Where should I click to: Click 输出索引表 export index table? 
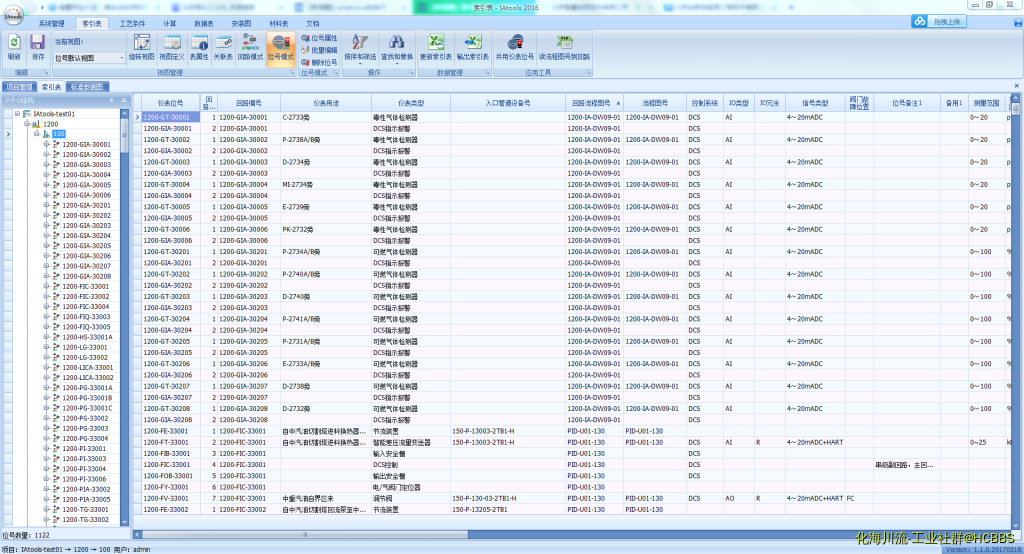(x=473, y=48)
